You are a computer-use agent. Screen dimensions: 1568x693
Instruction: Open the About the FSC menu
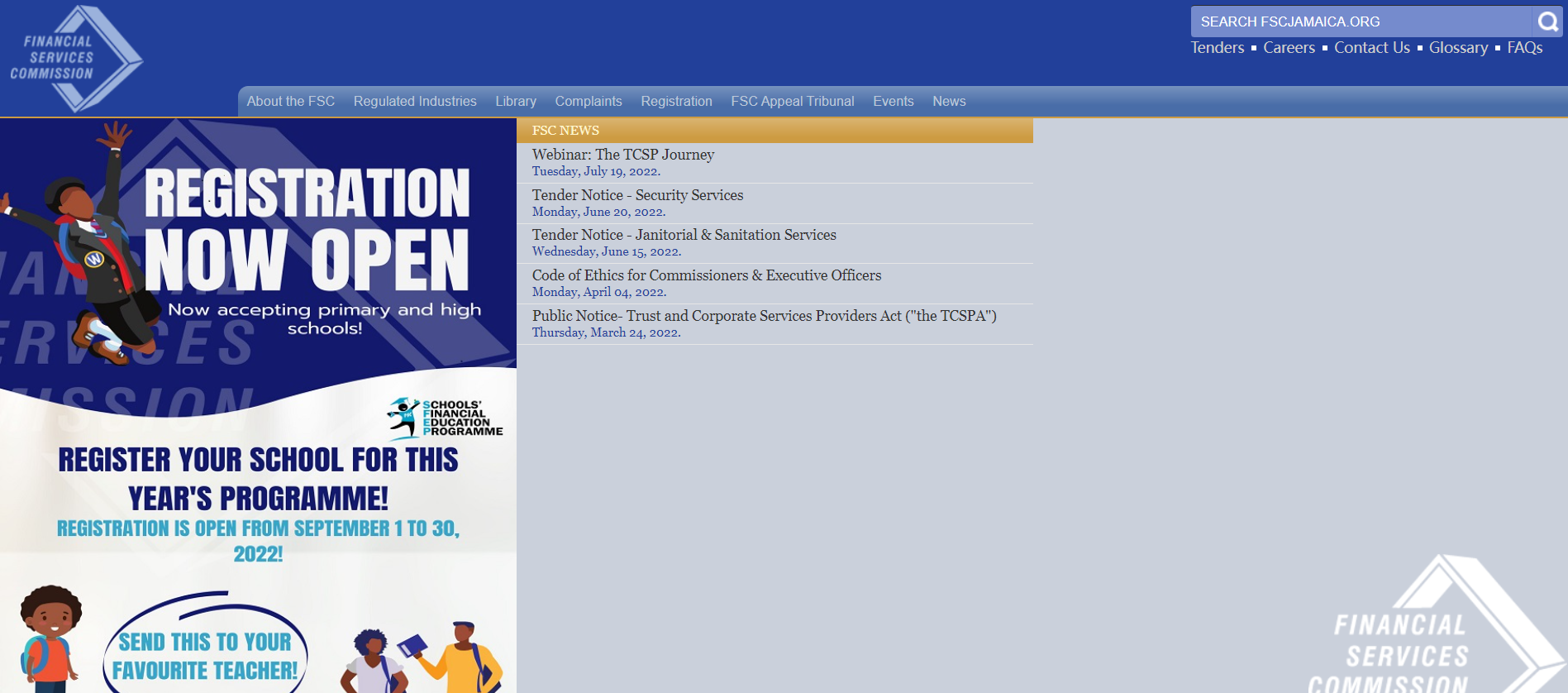[291, 101]
